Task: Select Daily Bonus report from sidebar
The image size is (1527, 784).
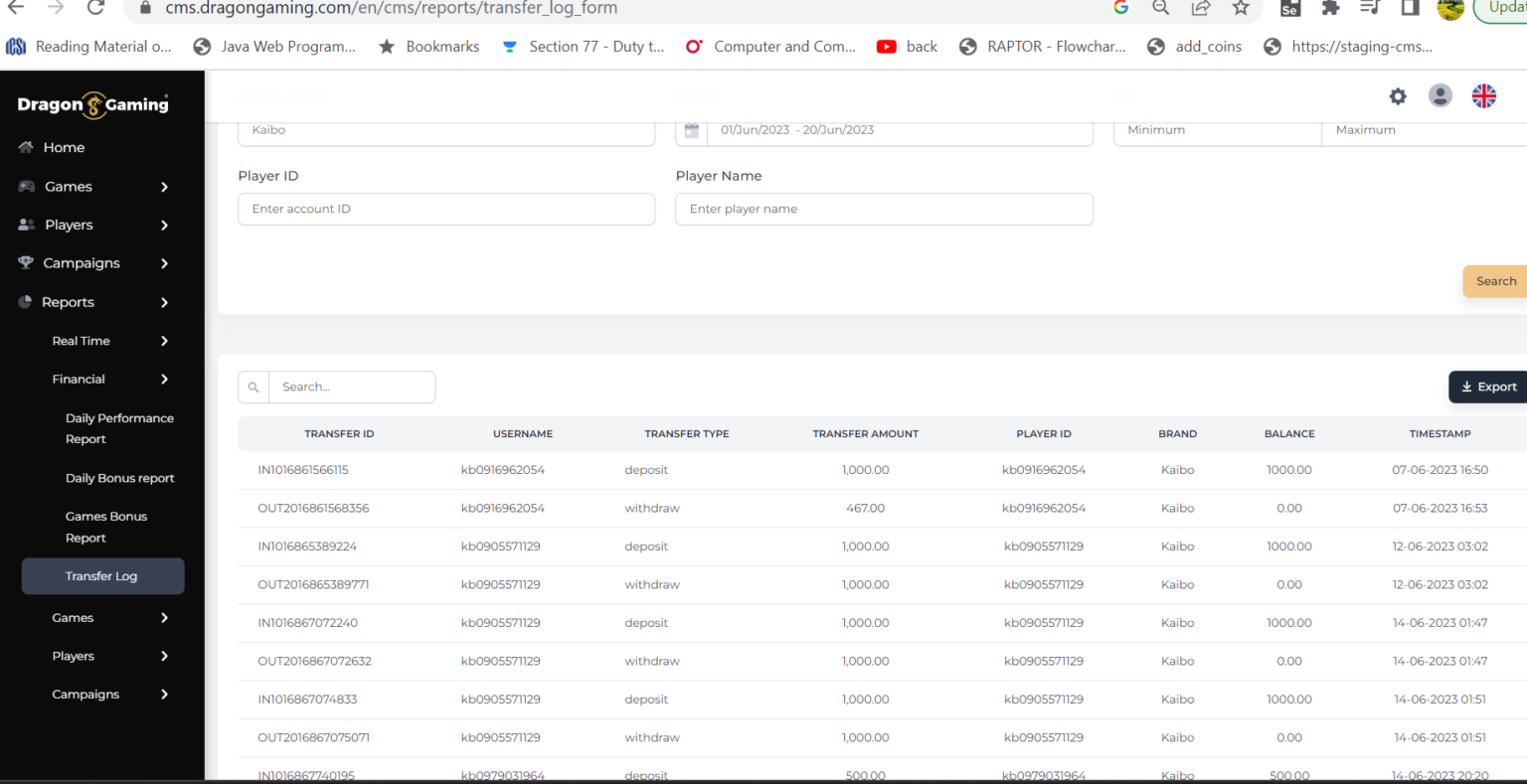Action: tap(119, 478)
